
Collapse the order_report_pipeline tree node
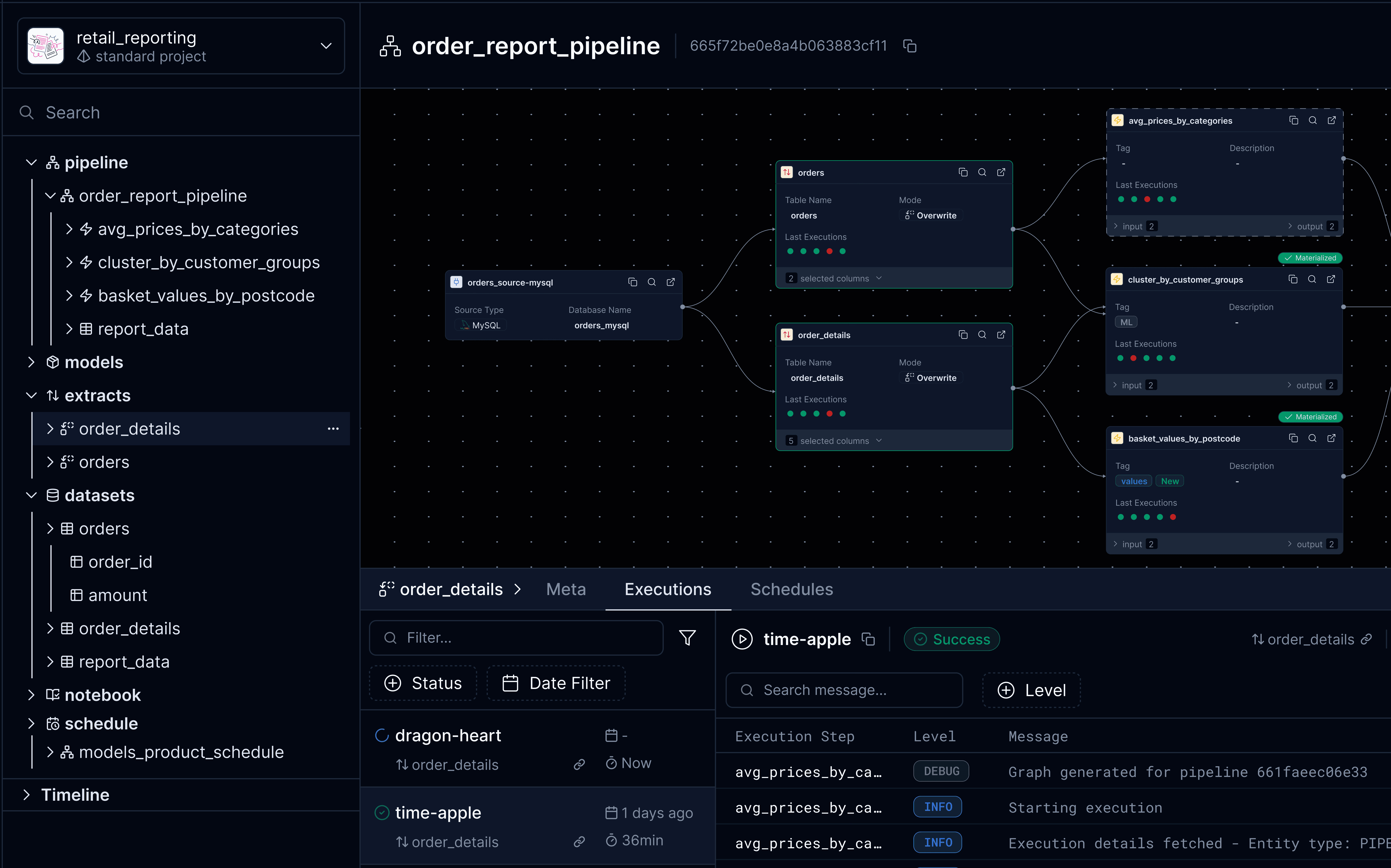click(51, 196)
